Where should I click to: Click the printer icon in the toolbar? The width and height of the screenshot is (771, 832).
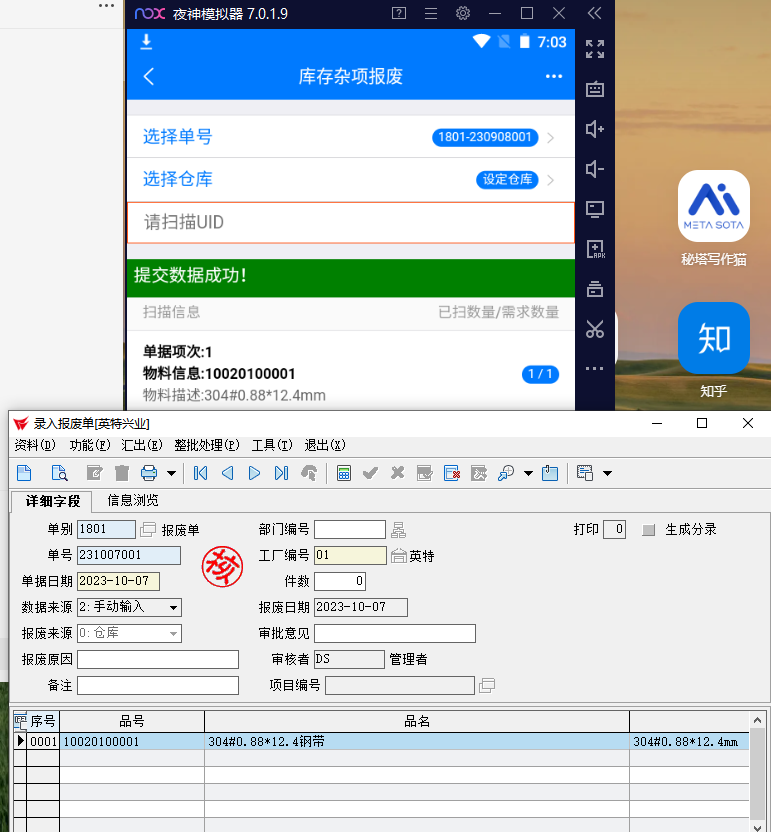149,473
